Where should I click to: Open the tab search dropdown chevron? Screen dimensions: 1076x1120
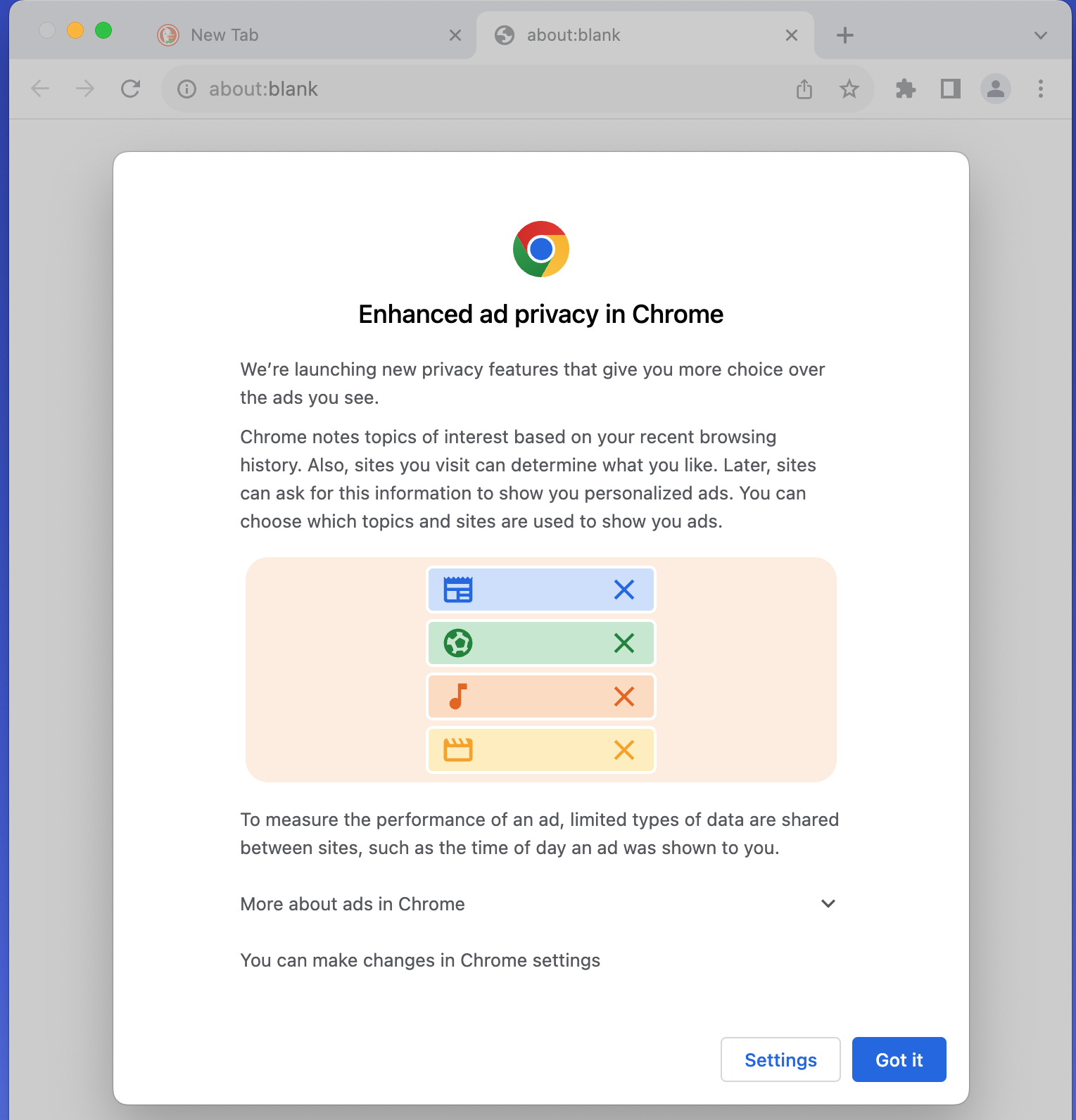(1041, 35)
